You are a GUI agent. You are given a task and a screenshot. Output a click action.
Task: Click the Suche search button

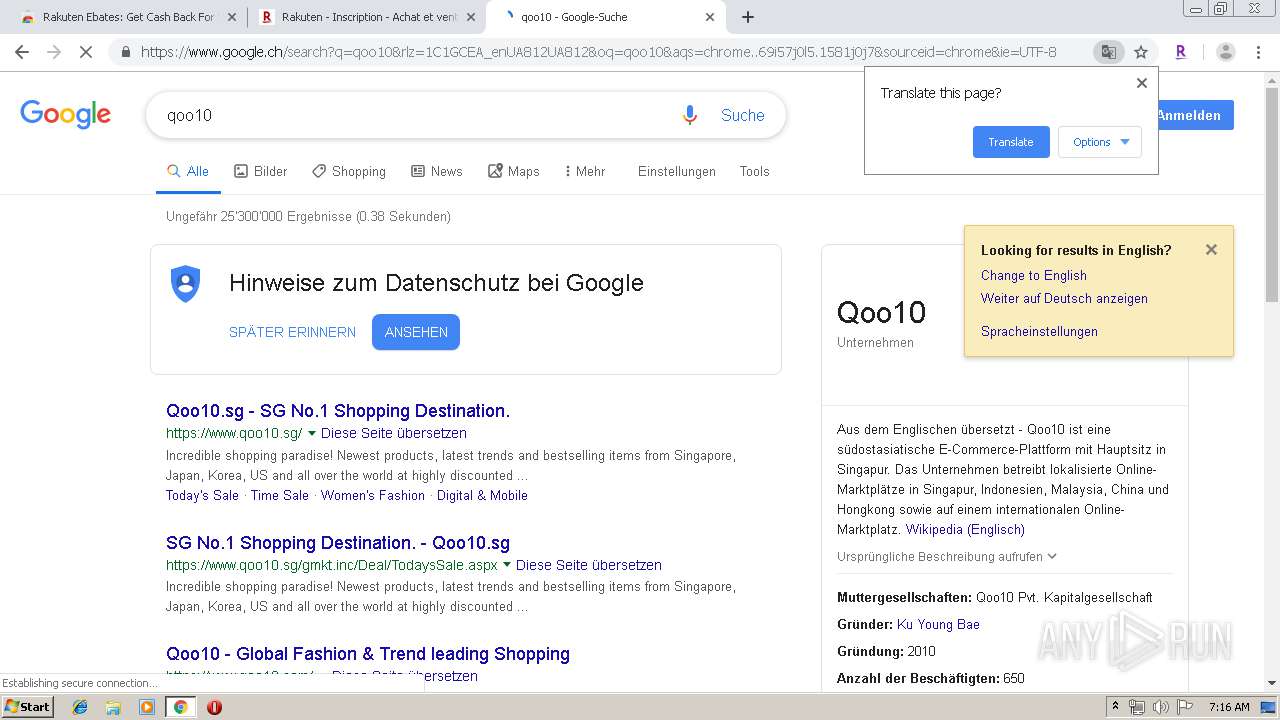743,115
